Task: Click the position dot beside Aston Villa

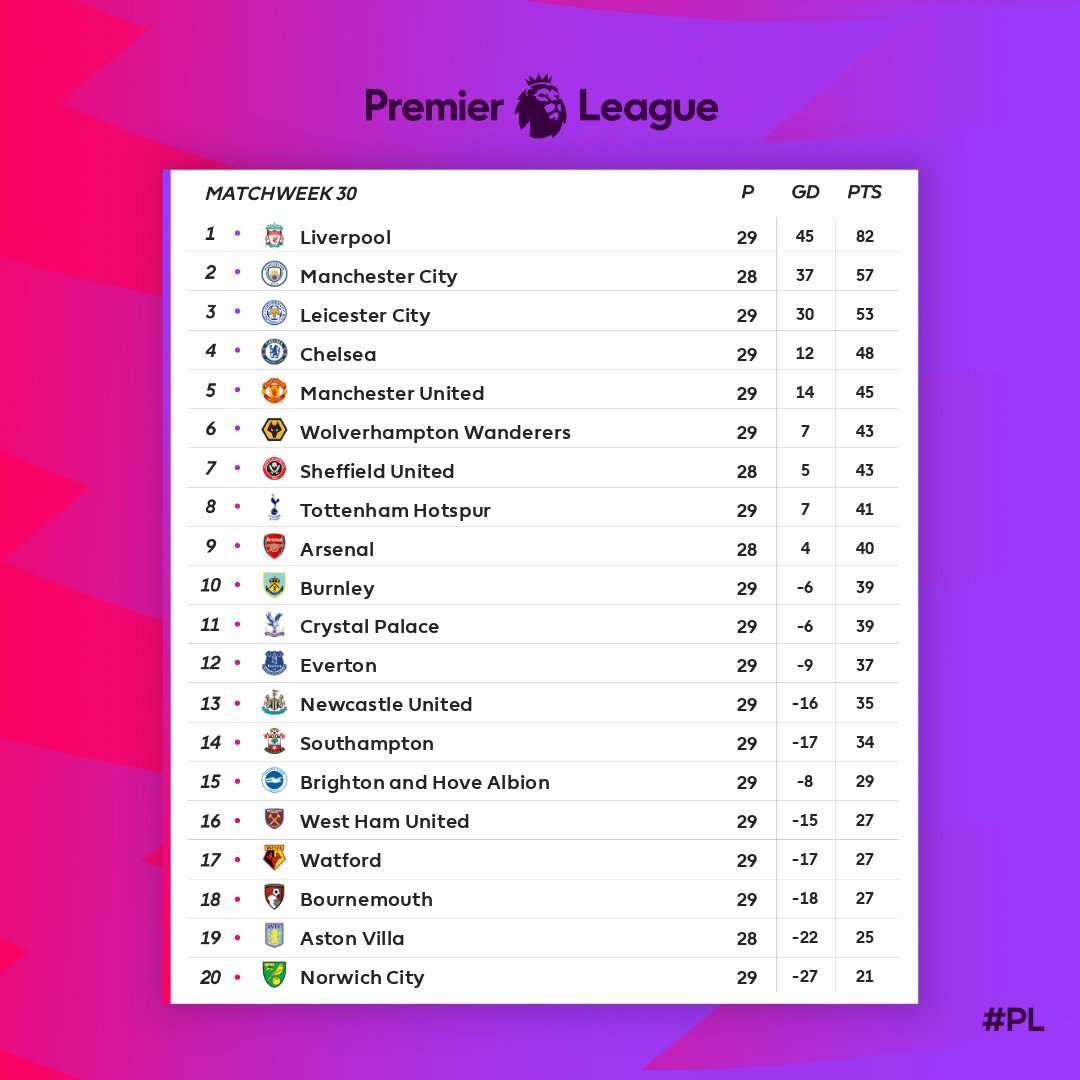Action: pyautogui.click(x=238, y=938)
